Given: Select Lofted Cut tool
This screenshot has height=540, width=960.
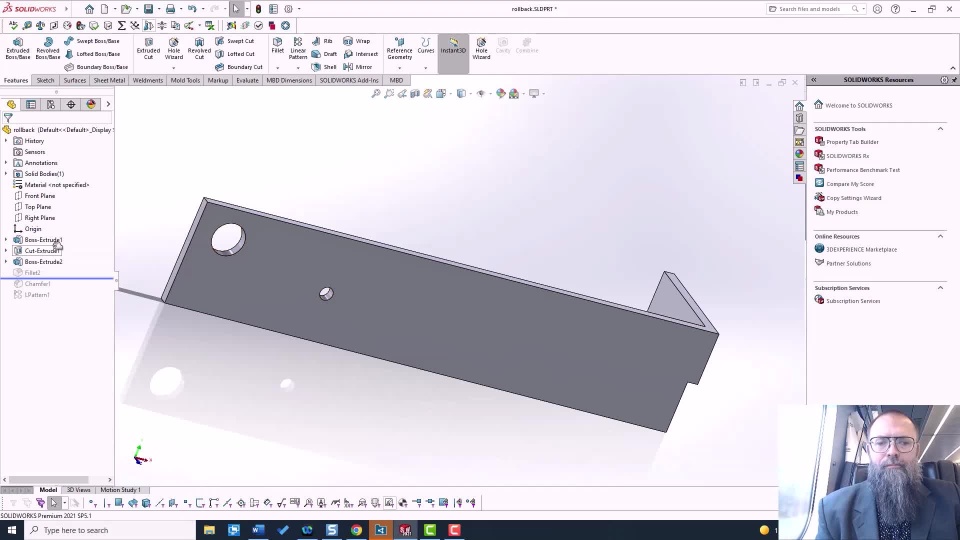Looking at the screenshot, I should (235, 54).
